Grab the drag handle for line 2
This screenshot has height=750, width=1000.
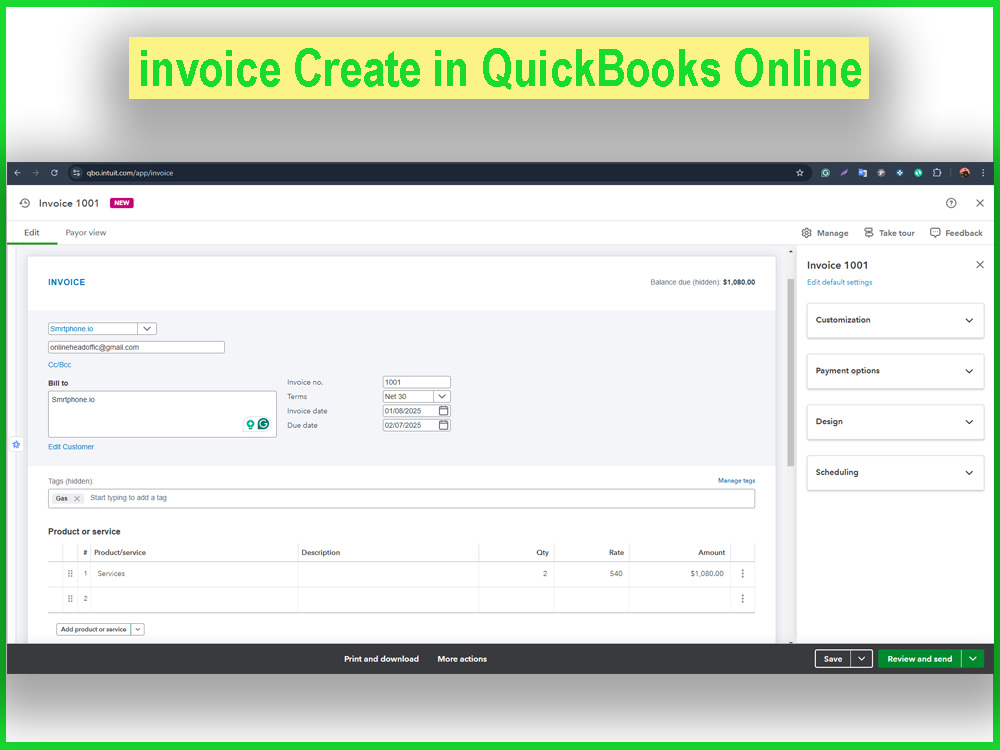70,598
